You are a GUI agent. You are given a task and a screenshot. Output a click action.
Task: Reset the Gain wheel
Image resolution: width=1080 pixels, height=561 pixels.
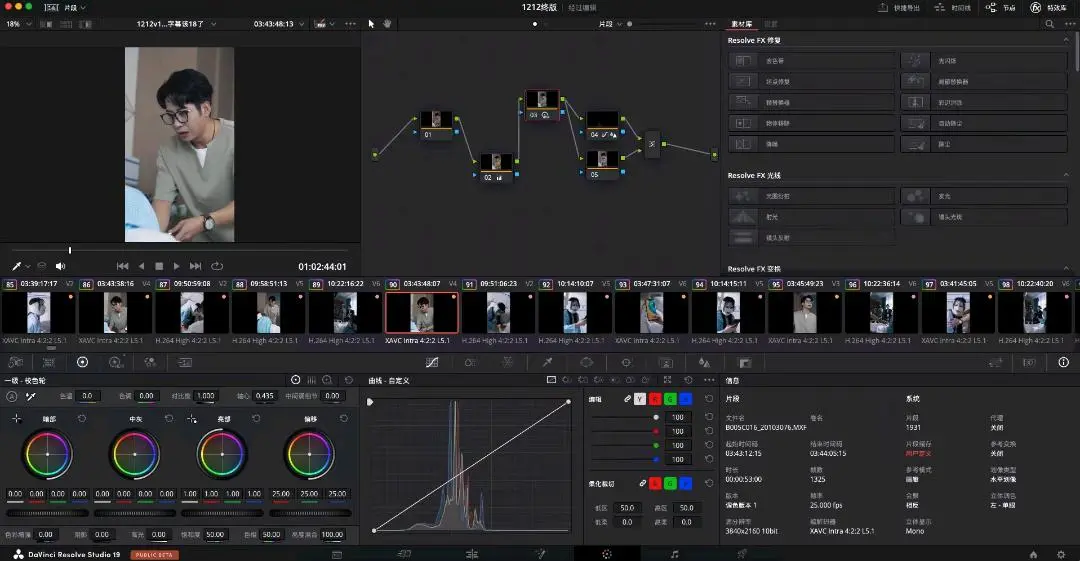pos(256,418)
